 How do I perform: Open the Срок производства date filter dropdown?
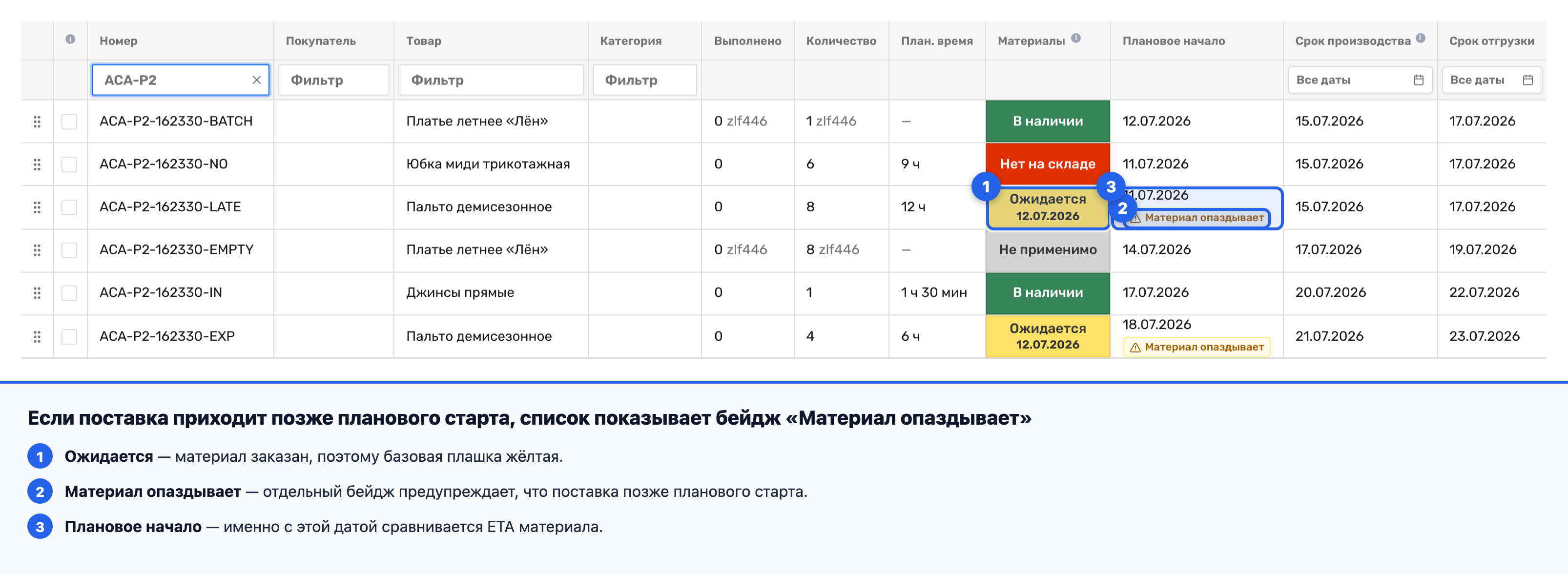pyautogui.click(x=1360, y=80)
